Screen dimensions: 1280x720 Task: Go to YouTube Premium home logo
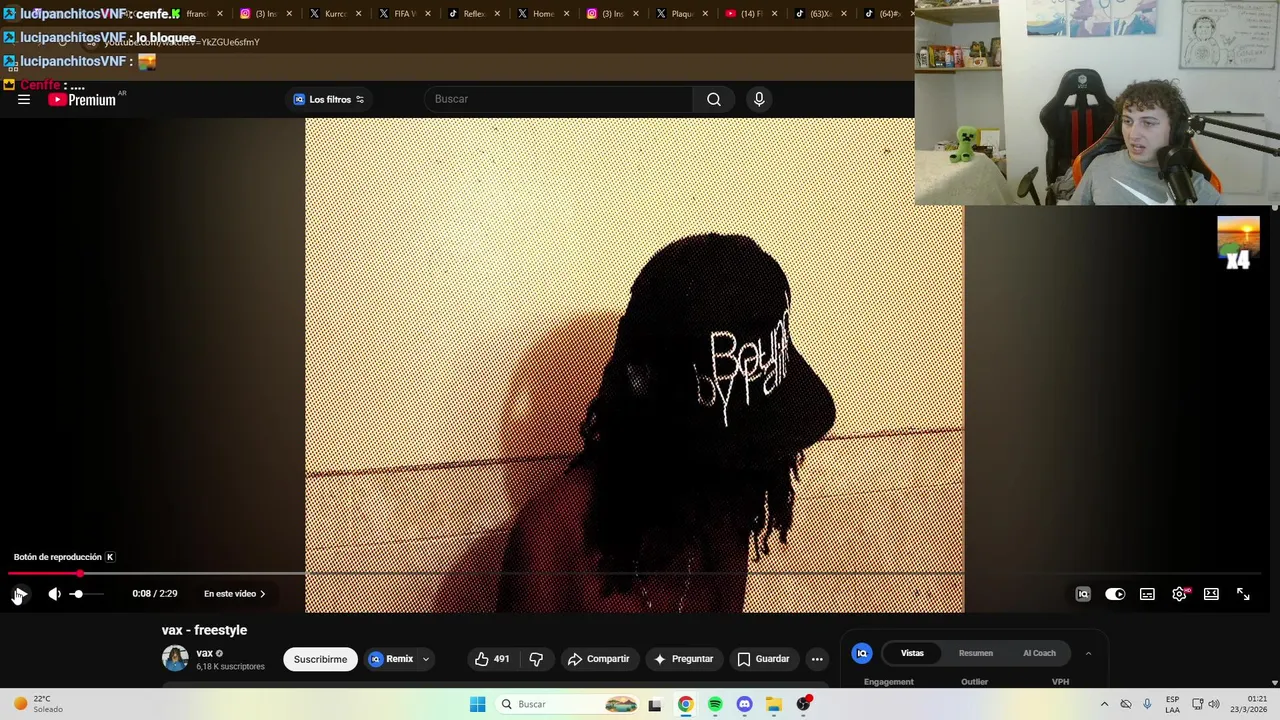pos(83,99)
